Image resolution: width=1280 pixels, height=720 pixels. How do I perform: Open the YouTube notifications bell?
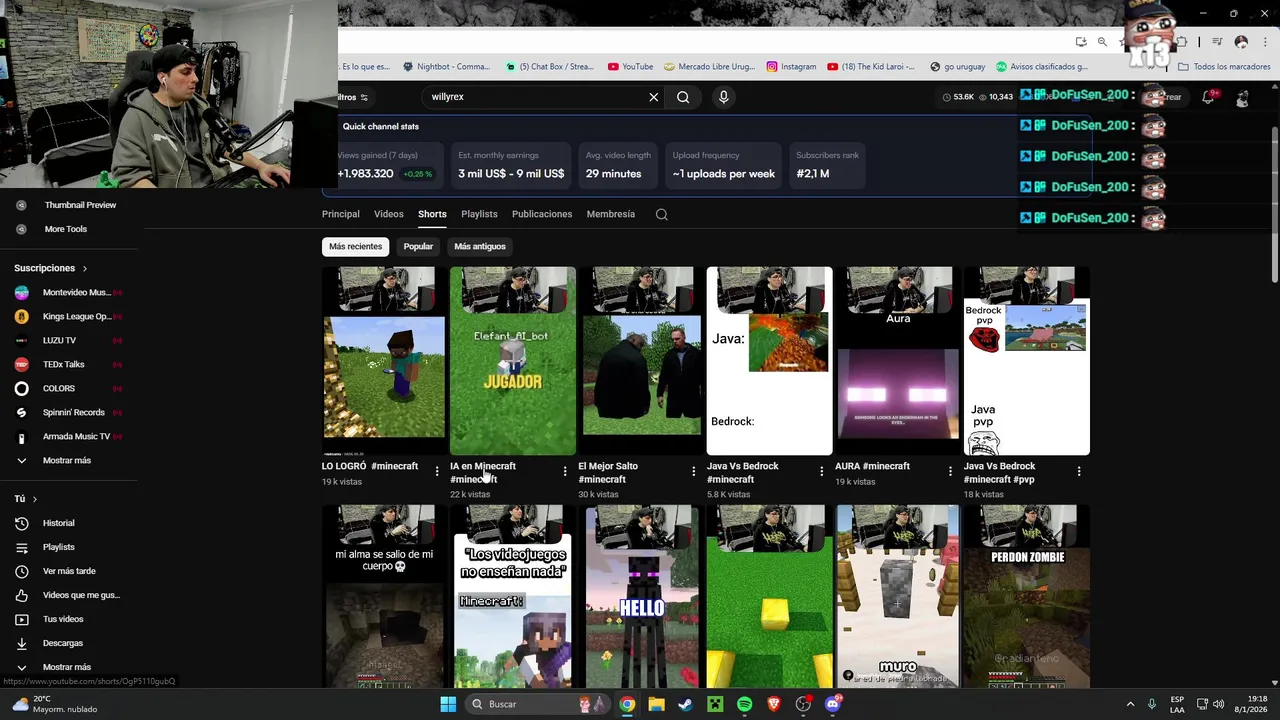1208,97
